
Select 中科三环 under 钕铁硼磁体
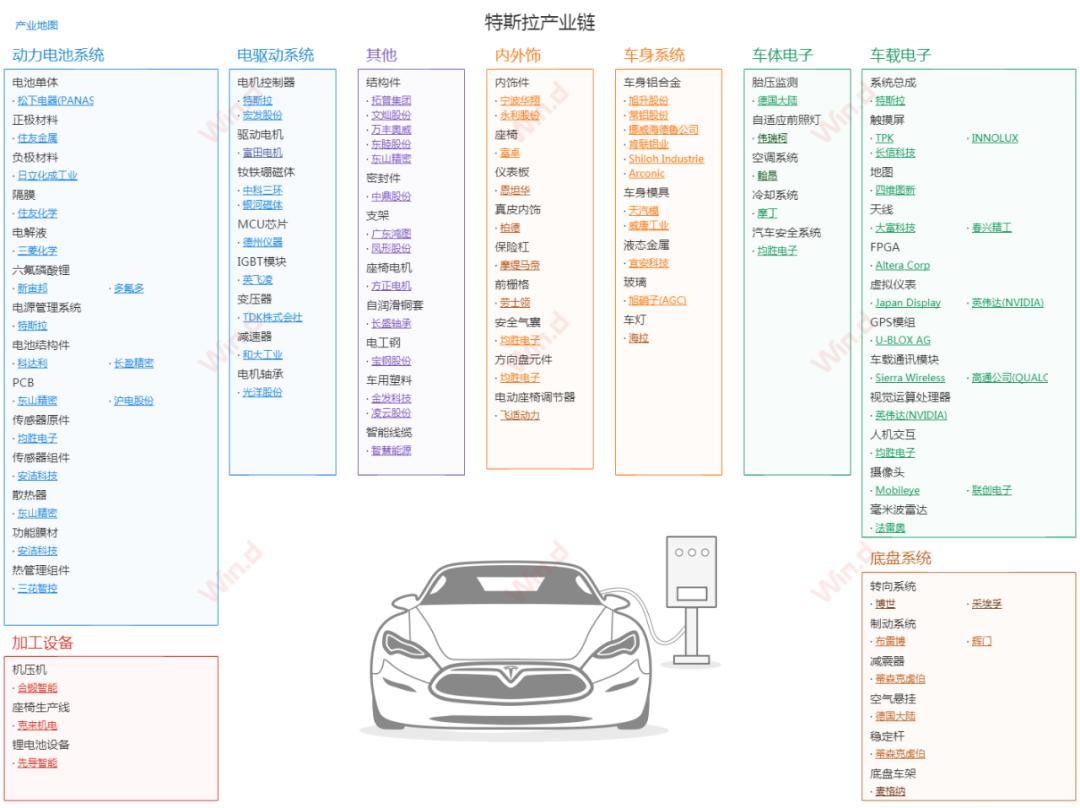(262, 190)
